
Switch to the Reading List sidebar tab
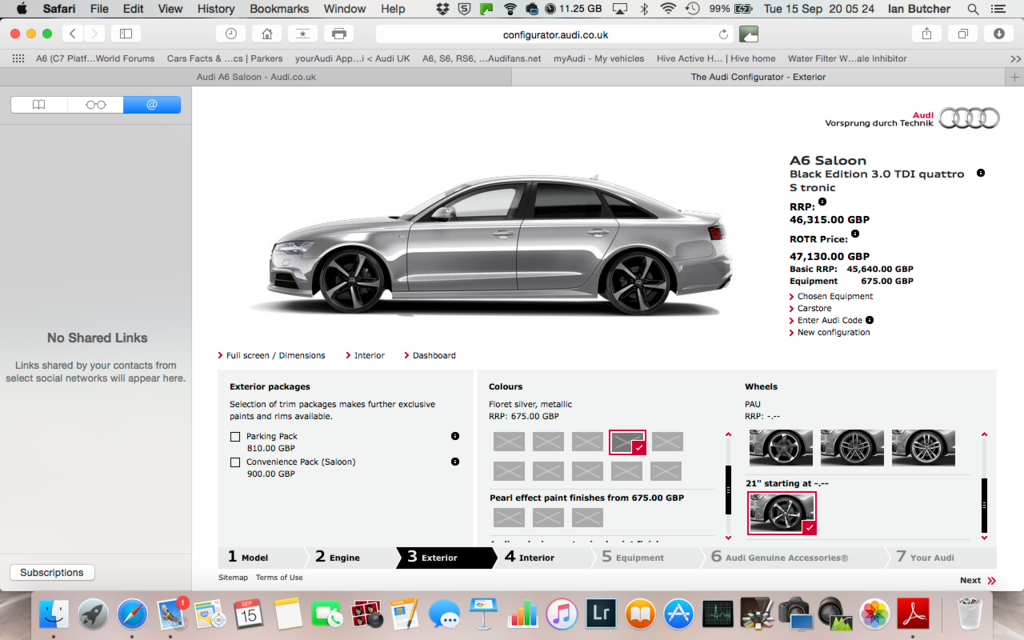[x=95, y=104]
